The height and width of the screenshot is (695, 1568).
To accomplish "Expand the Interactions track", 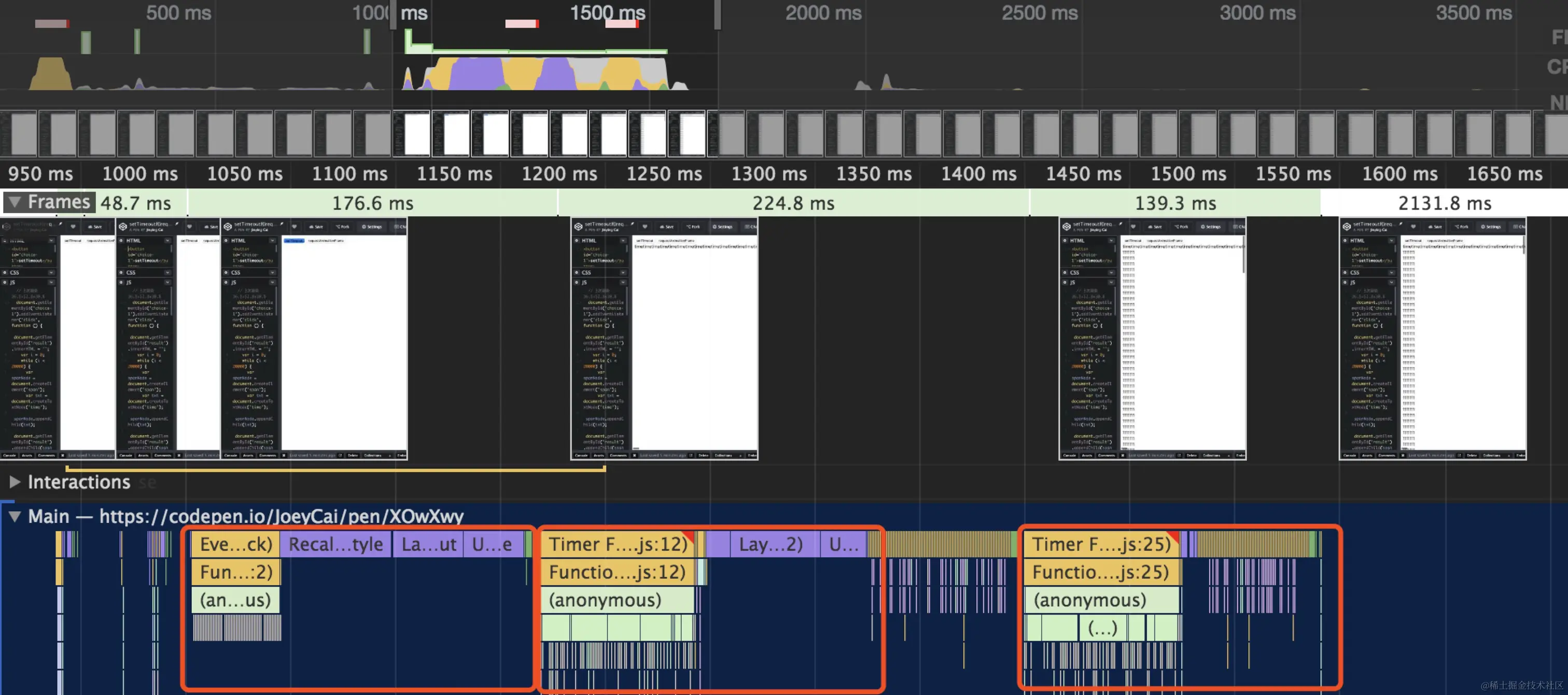I will 15,482.
